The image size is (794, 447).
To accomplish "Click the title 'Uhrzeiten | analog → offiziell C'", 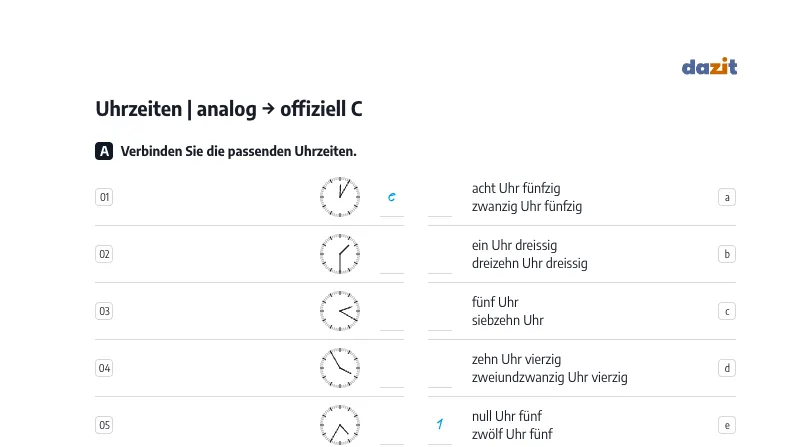I will coord(229,109).
